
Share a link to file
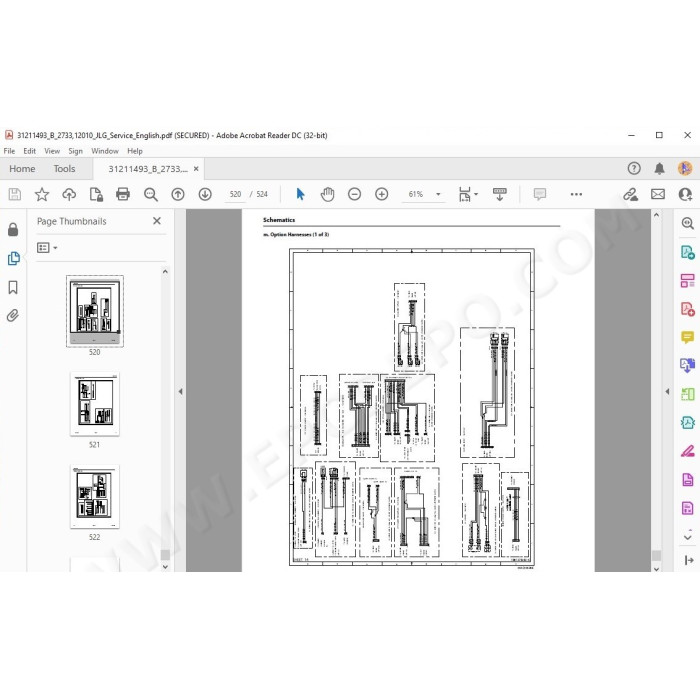pos(631,194)
